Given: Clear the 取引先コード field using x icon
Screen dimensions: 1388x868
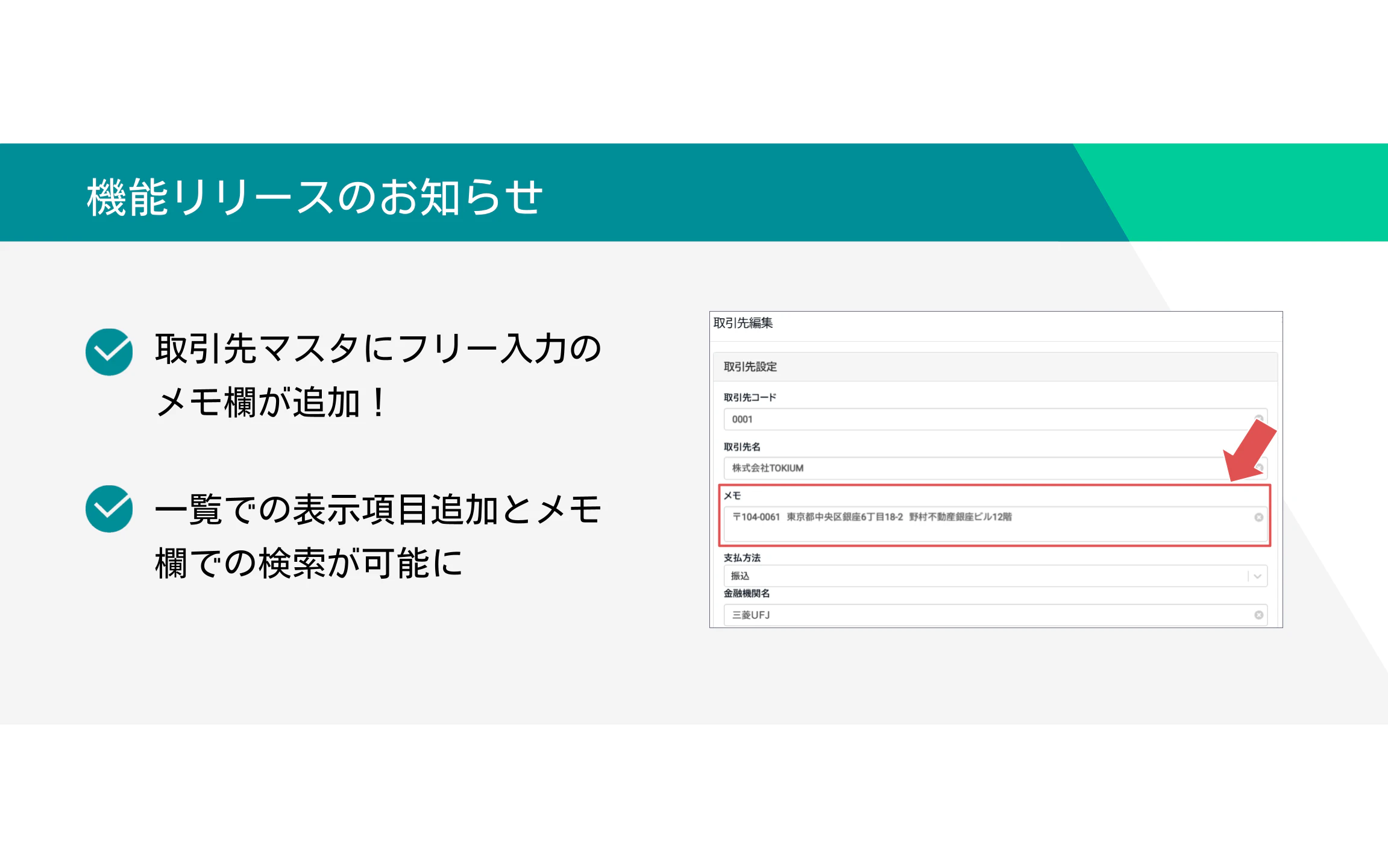Looking at the screenshot, I should click(x=1258, y=418).
